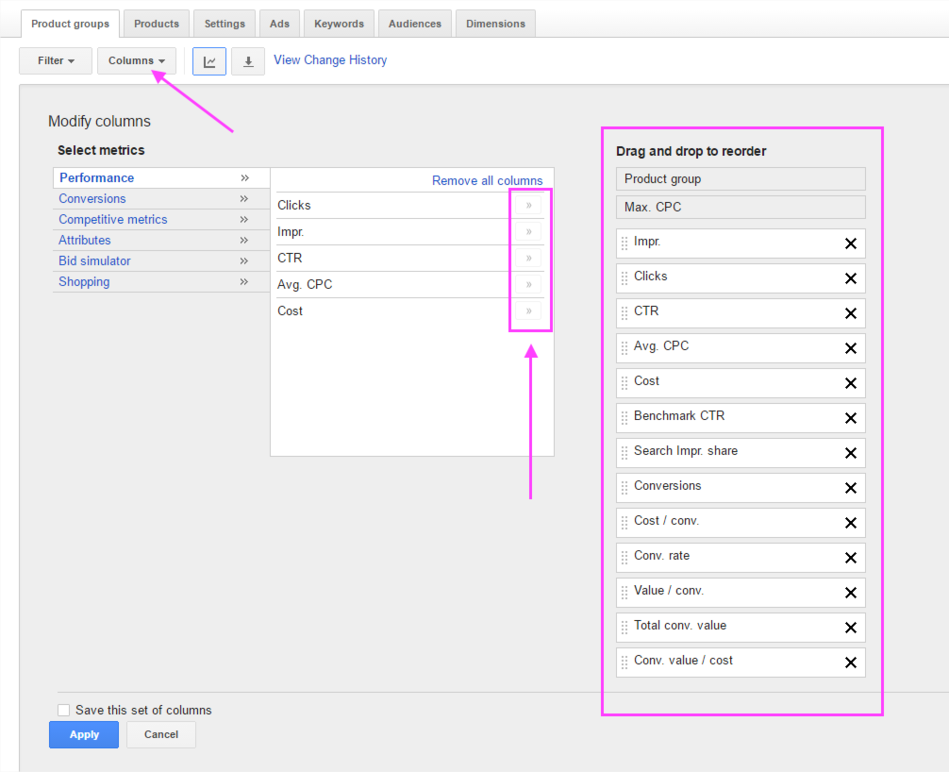Switch to the Keywords tab

339,24
